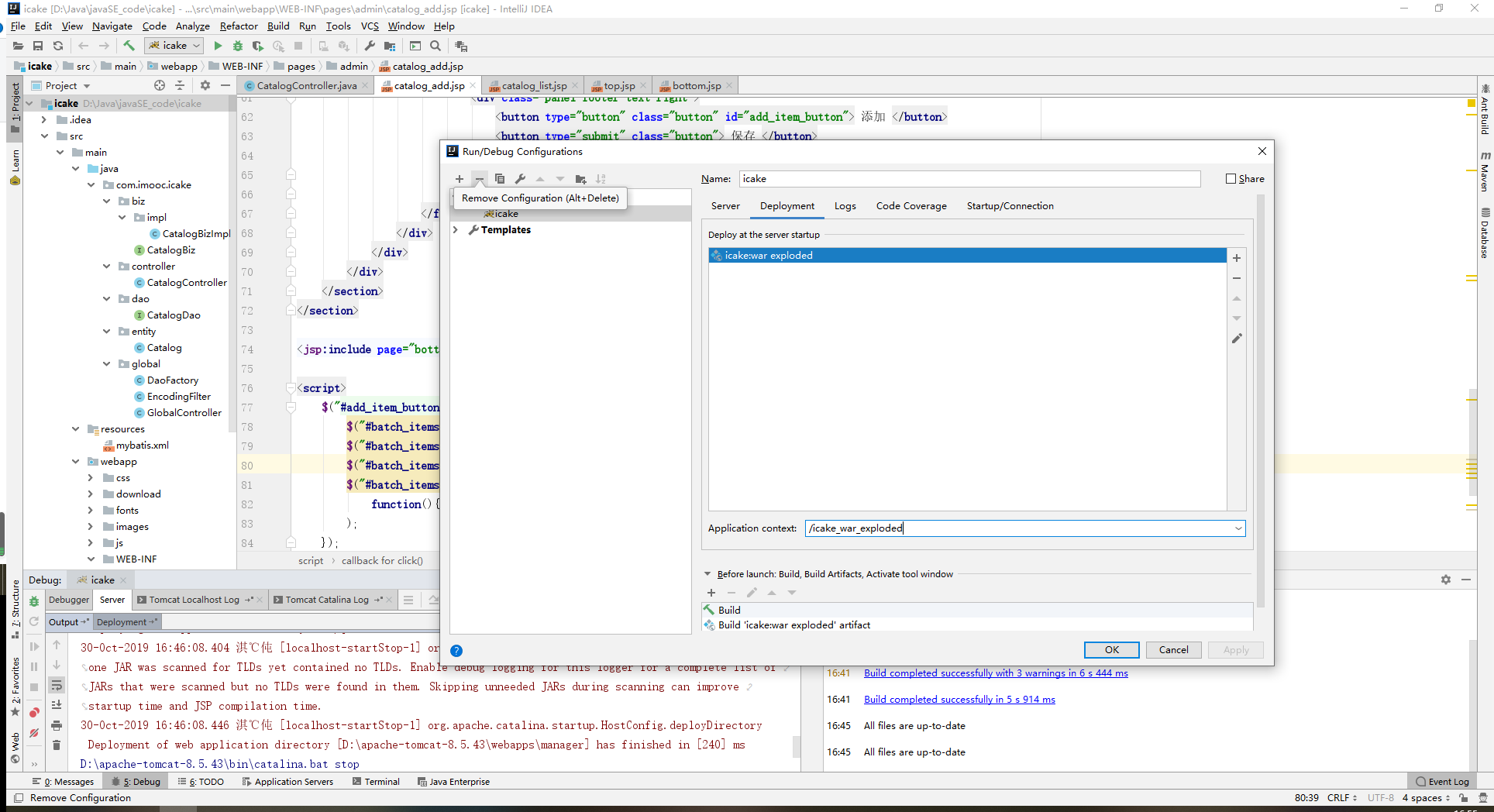Open the Refactor menu
Image resolution: width=1494 pixels, height=812 pixels.
click(239, 26)
